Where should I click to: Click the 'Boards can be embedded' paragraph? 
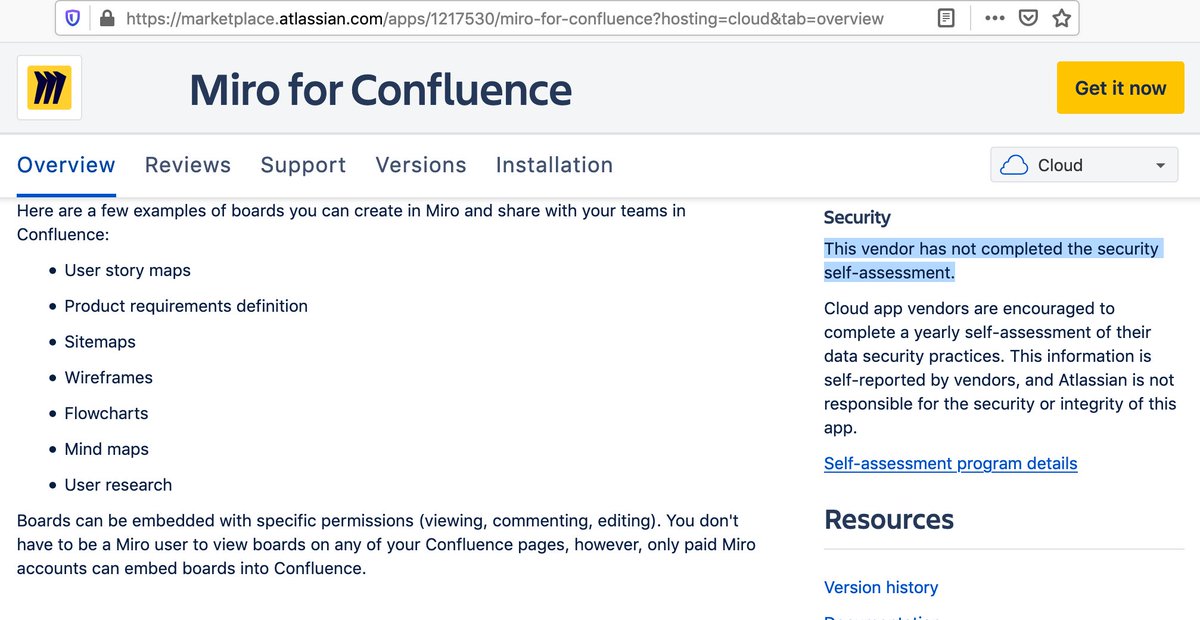[x=386, y=545]
